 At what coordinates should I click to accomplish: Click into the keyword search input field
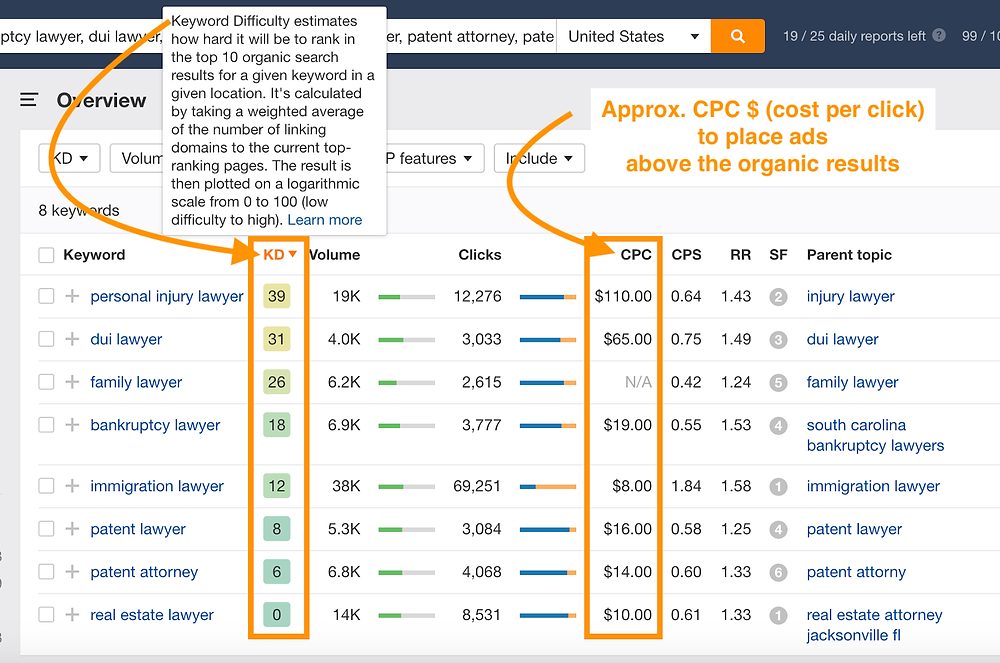point(278,36)
